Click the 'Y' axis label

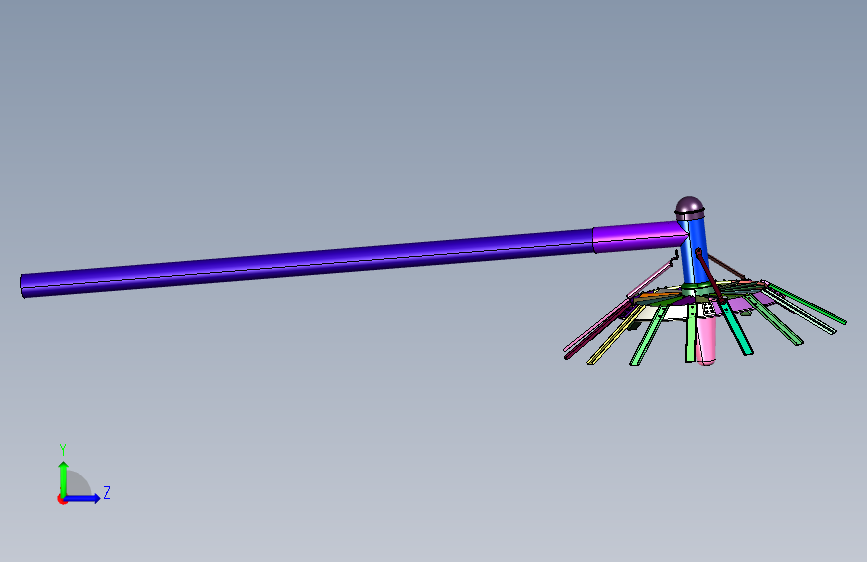pyautogui.click(x=63, y=450)
